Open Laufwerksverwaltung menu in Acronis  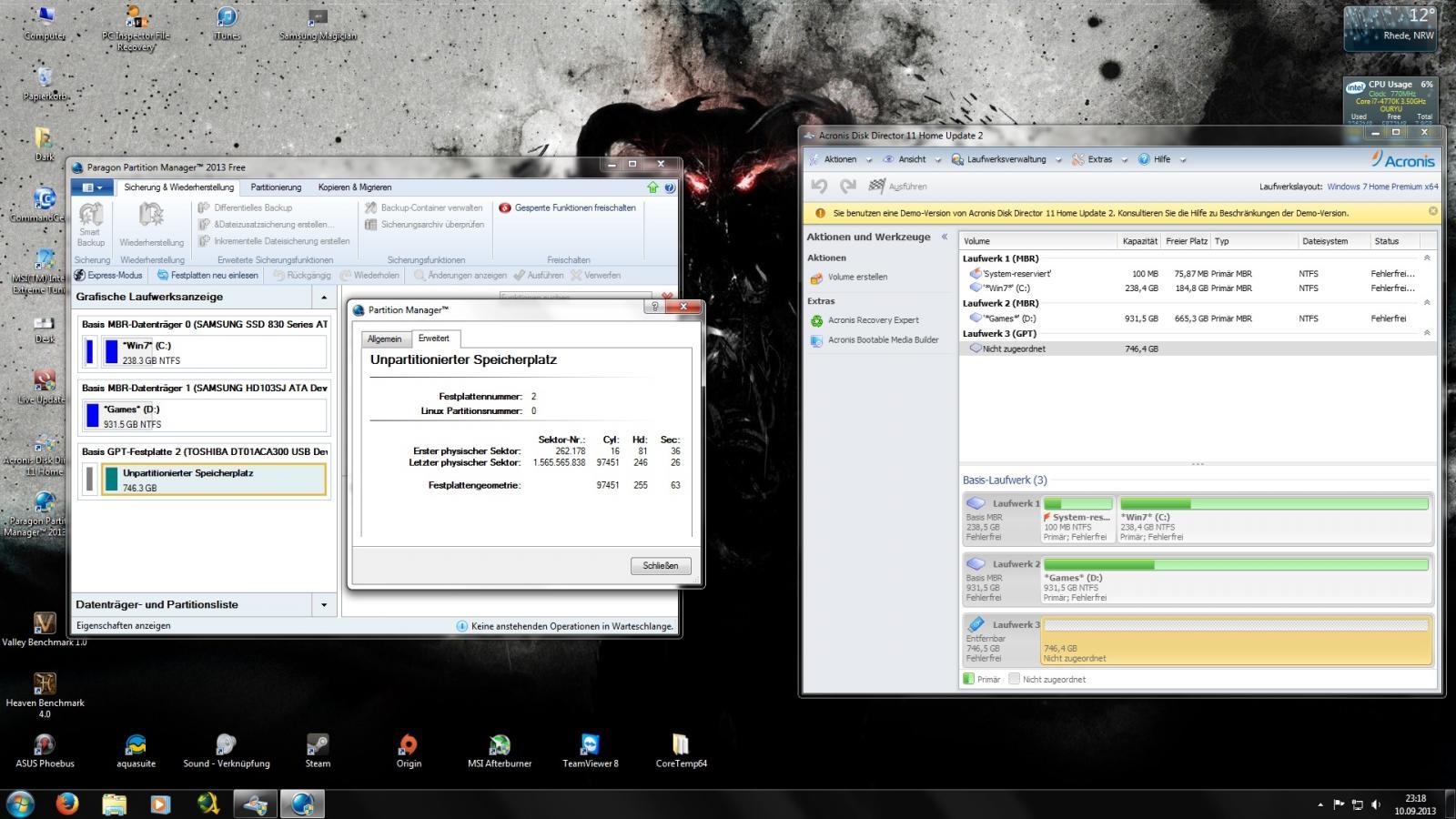tap(1006, 159)
